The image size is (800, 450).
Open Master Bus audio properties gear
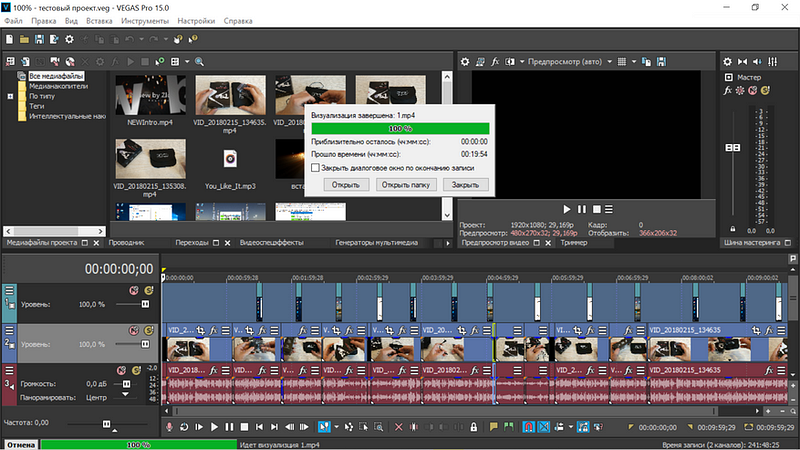(x=728, y=62)
